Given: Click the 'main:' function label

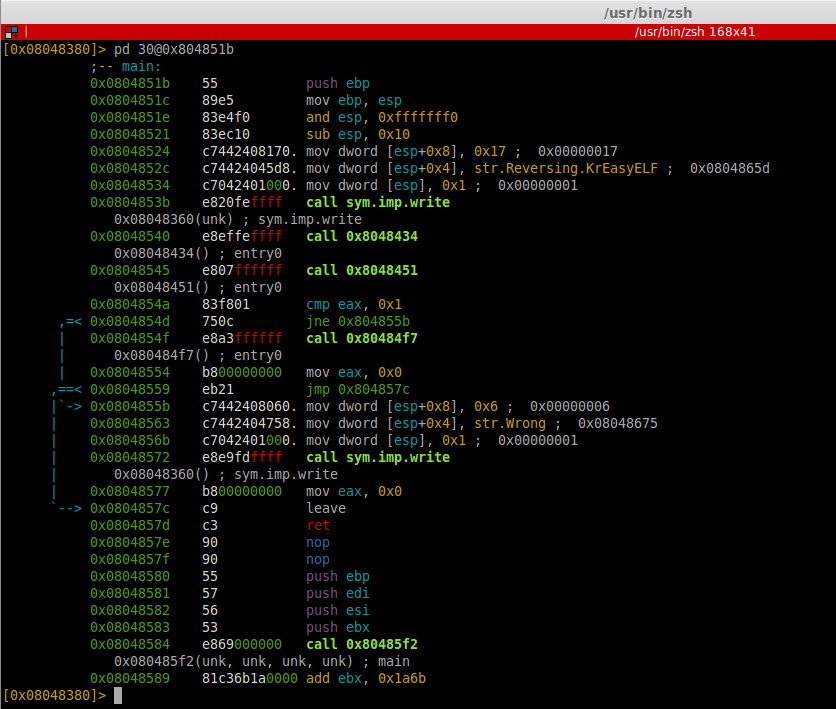Looking at the screenshot, I should coord(141,67).
